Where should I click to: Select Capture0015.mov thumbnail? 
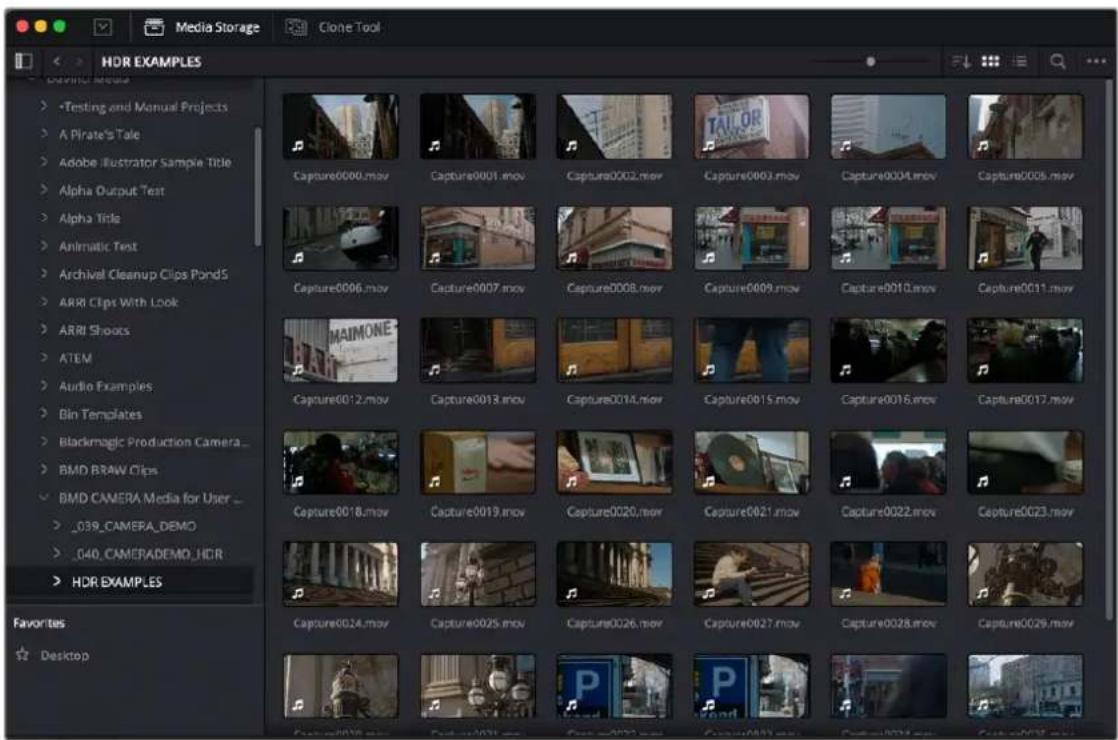pos(752,351)
